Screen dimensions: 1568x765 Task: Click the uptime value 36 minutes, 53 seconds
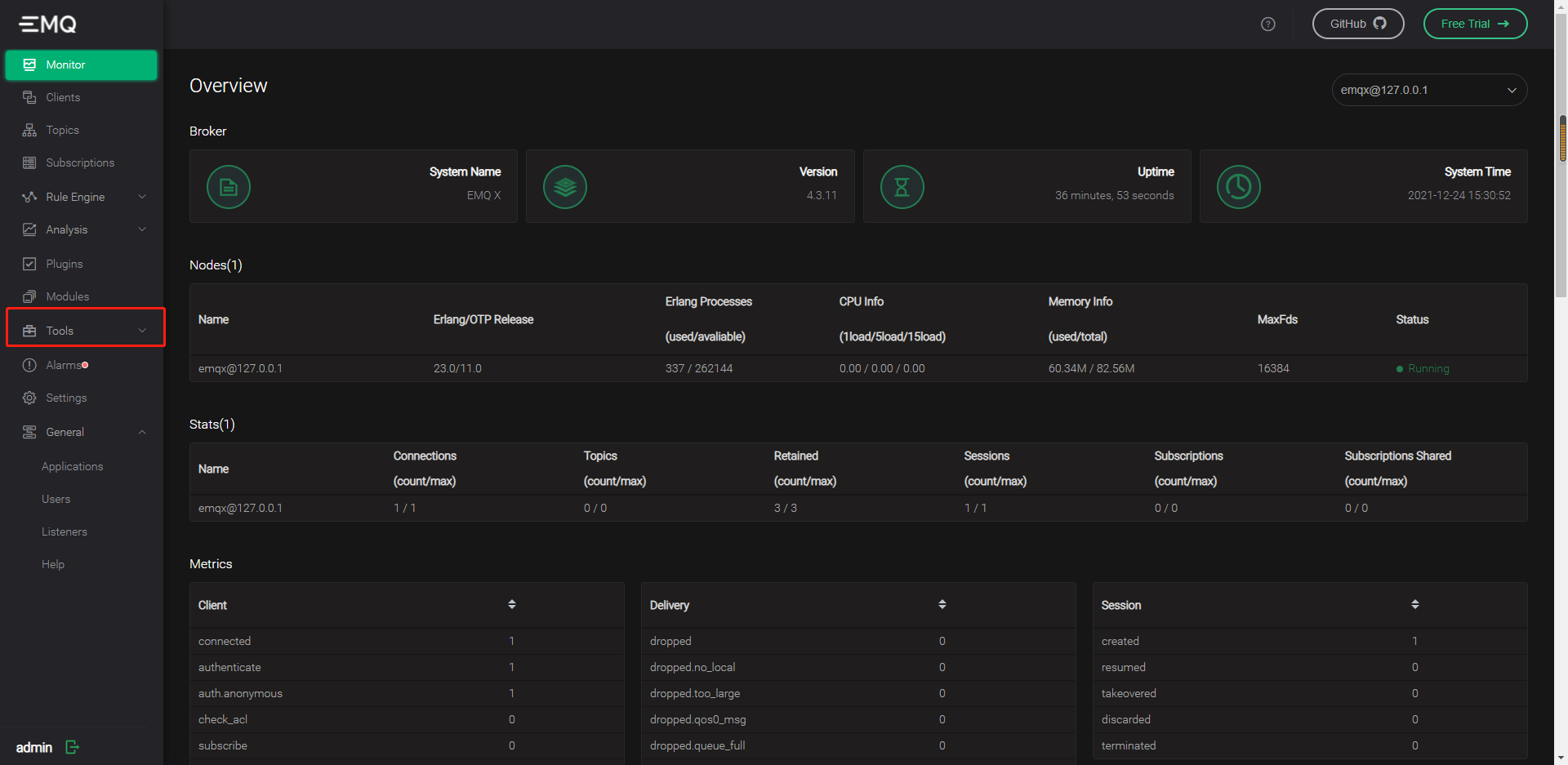point(1115,195)
